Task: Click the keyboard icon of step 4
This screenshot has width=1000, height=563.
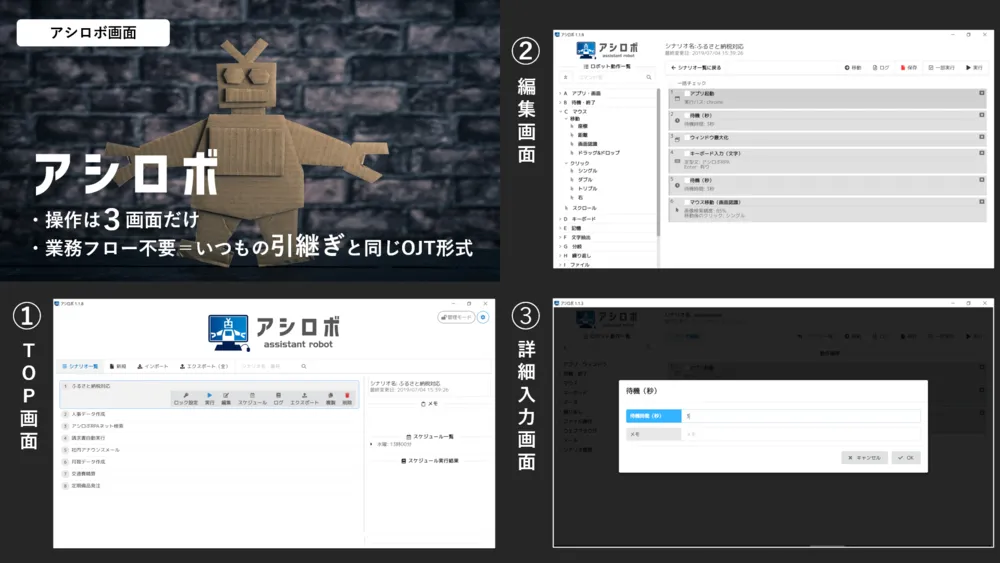Action: click(677, 161)
